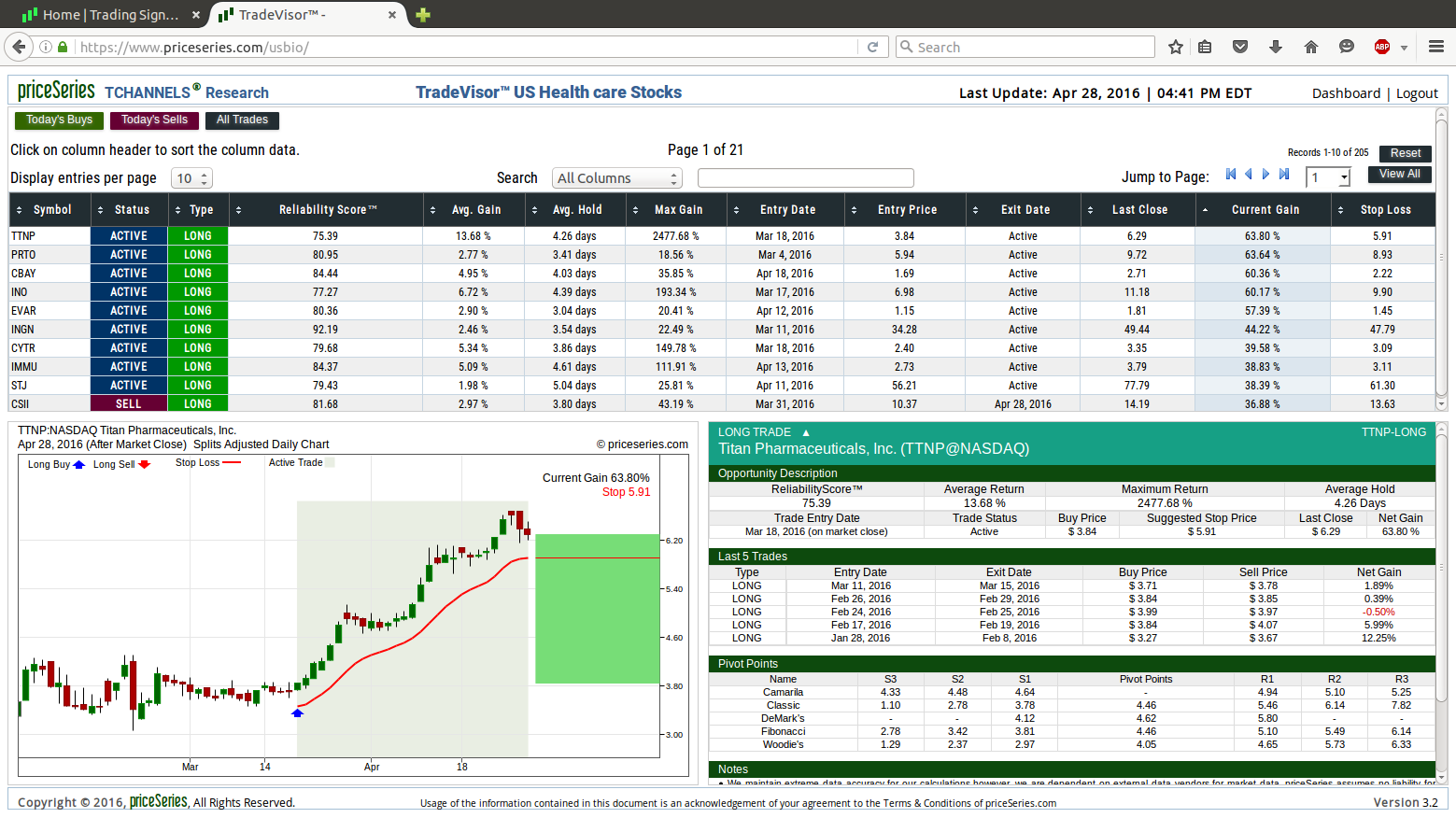Bookmark this page with star icon
The height and width of the screenshot is (818, 1456).
pyautogui.click(x=1176, y=47)
